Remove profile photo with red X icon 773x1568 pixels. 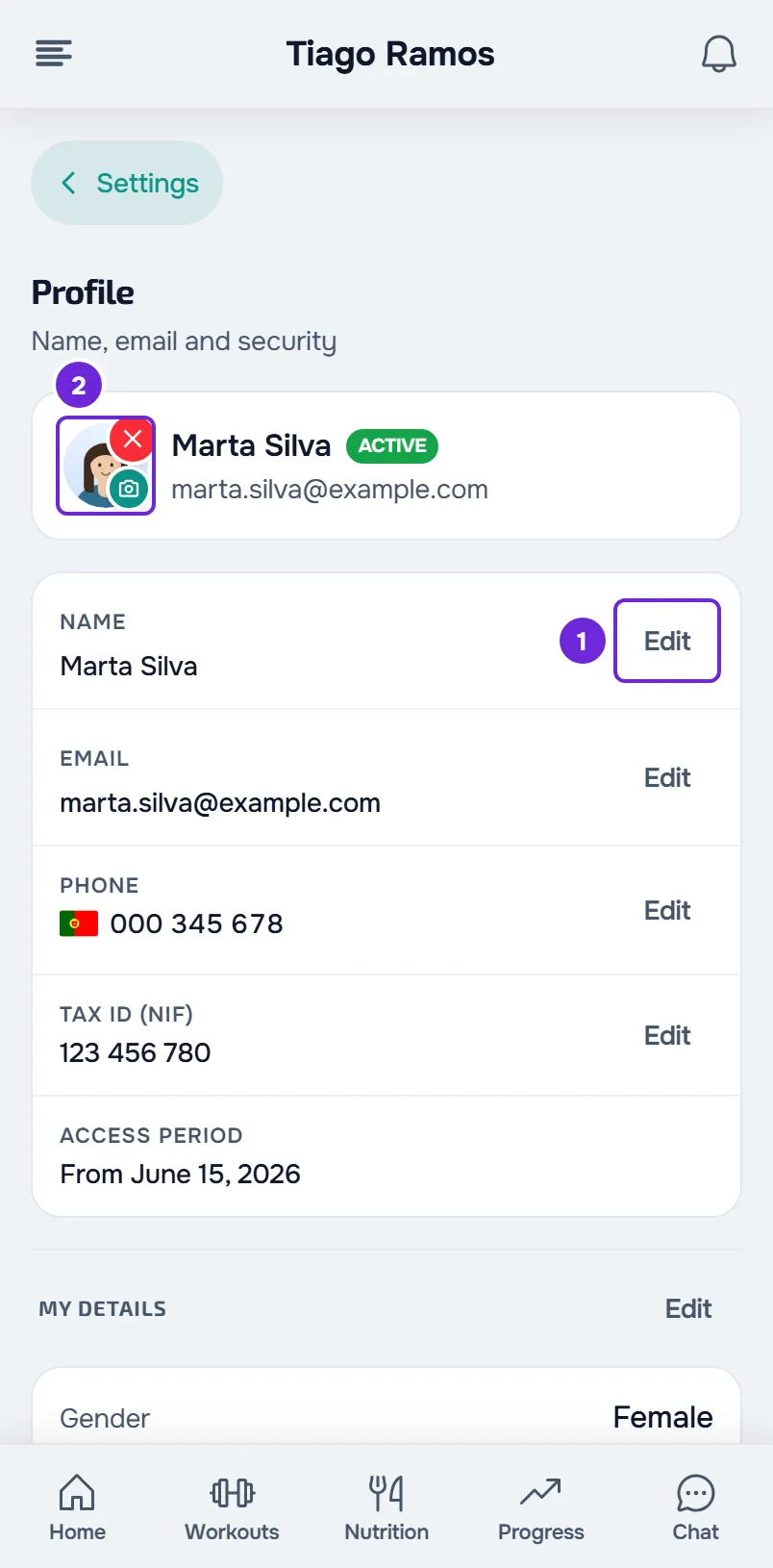(133, 440)
